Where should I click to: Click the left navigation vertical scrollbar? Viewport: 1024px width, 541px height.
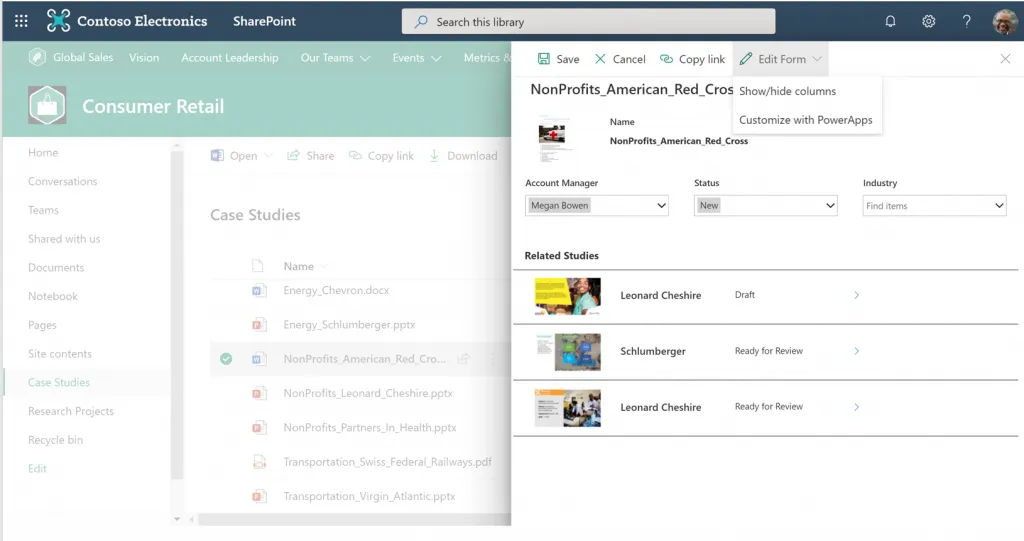(176, 314)
